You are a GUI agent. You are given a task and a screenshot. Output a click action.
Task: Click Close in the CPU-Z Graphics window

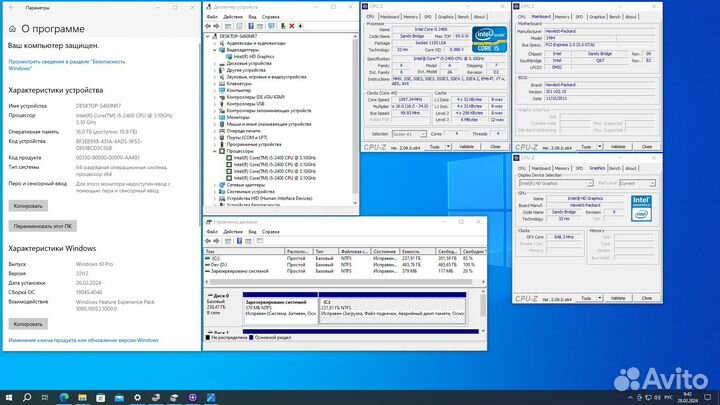coord(647,298)
